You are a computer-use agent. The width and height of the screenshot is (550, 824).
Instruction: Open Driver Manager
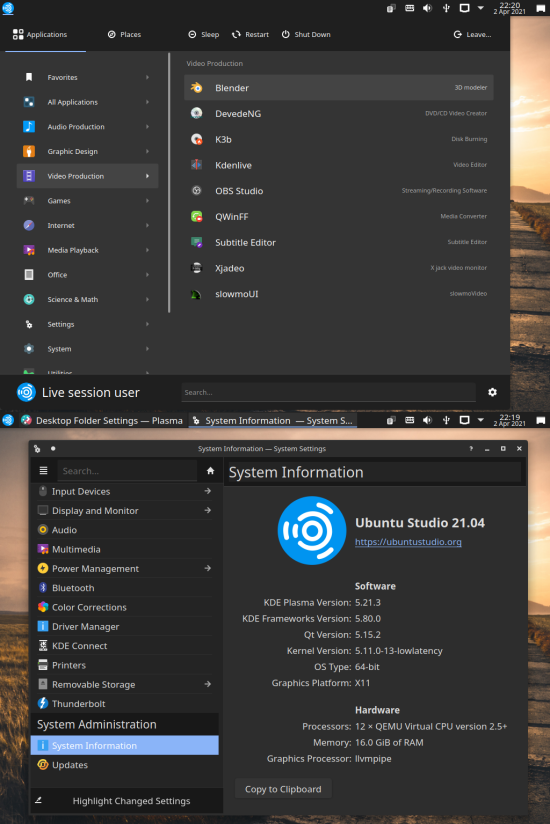125,626
